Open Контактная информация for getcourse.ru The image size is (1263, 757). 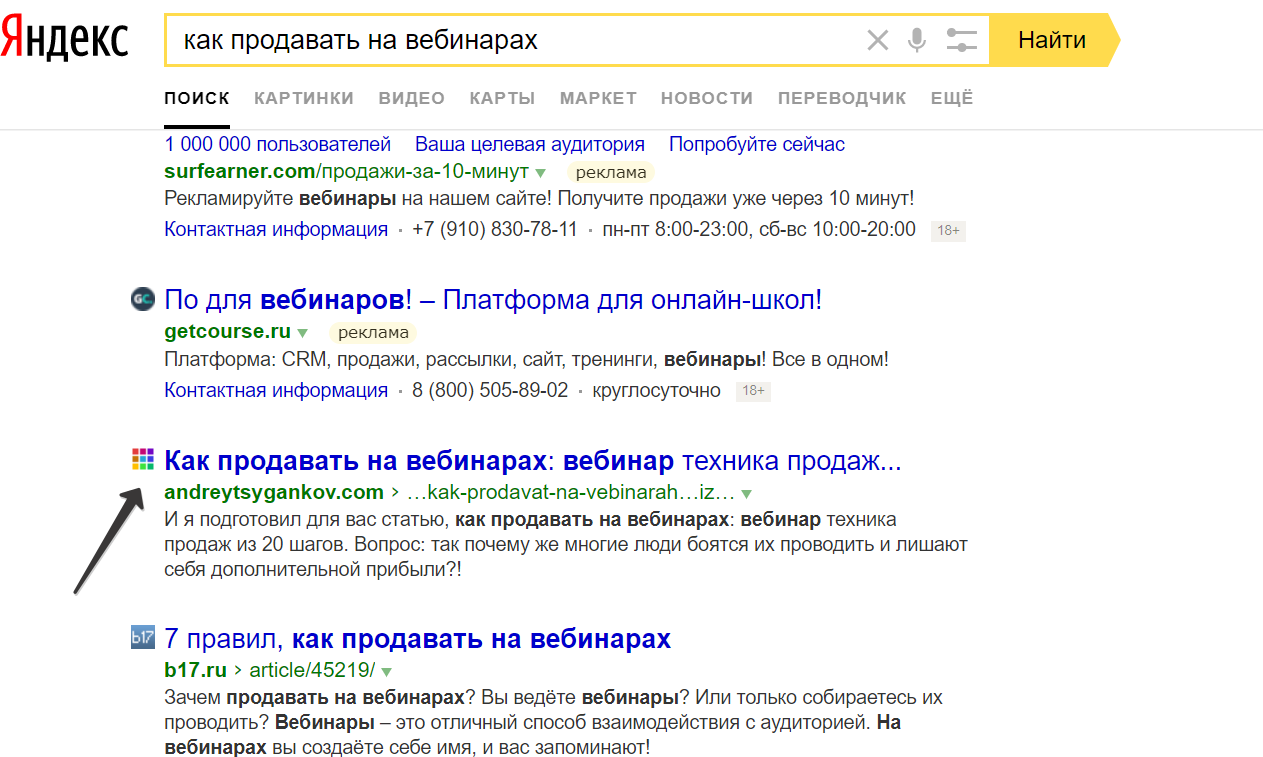tap(276, 390)
